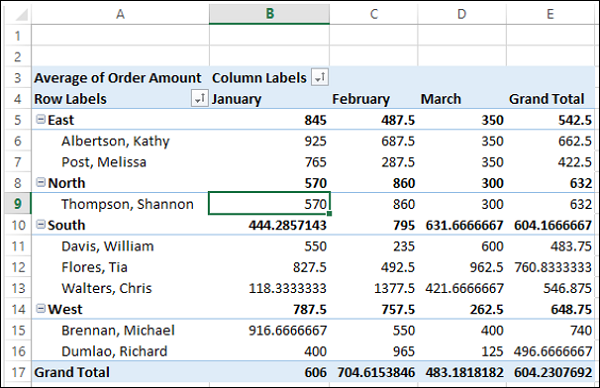Select row 17 header
This screenshot has height=388, width=600.
(18, 372)
